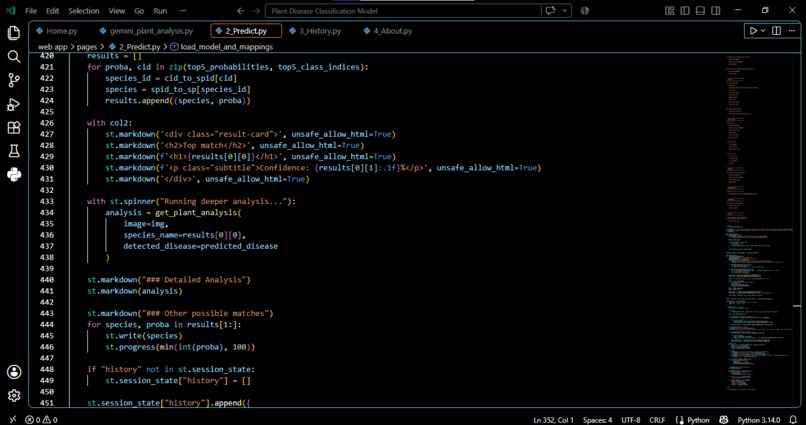Open the Selection menu

click(x=84, y=11)
